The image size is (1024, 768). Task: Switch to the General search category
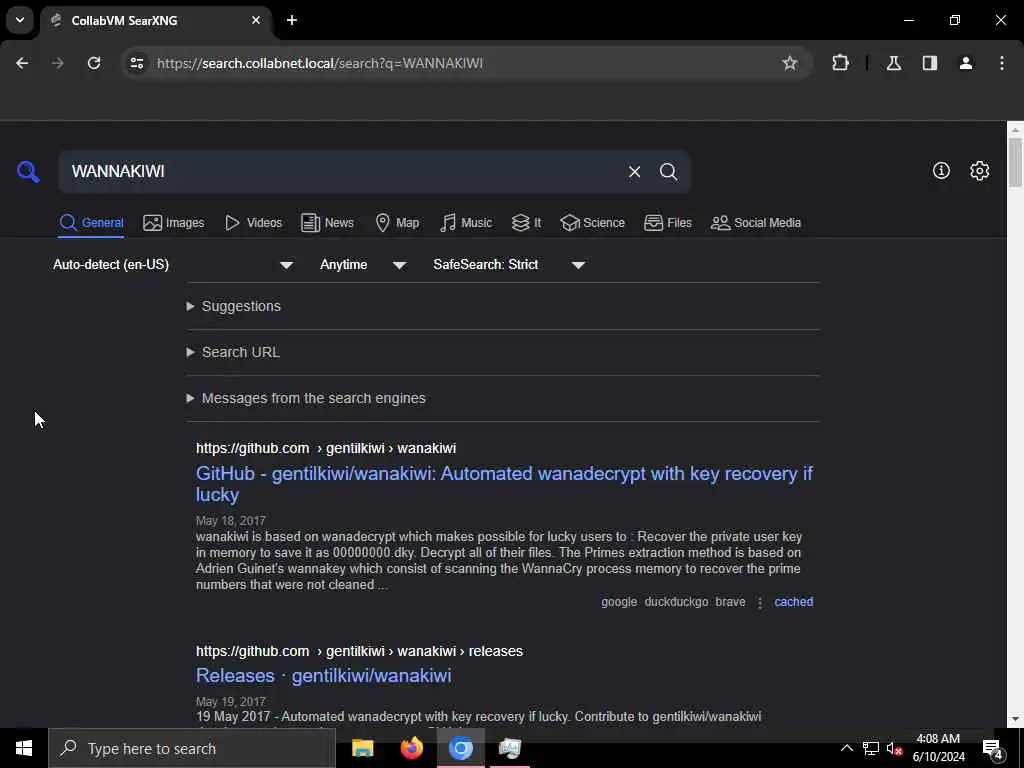91,223
